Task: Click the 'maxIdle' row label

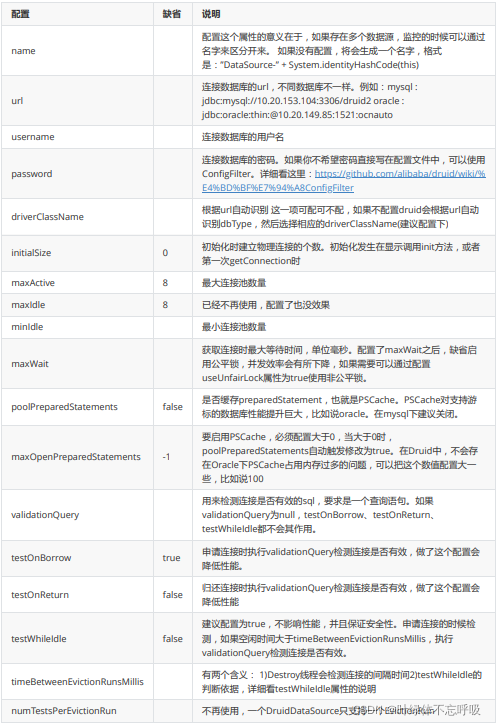Action: click(x=28, y=305)
